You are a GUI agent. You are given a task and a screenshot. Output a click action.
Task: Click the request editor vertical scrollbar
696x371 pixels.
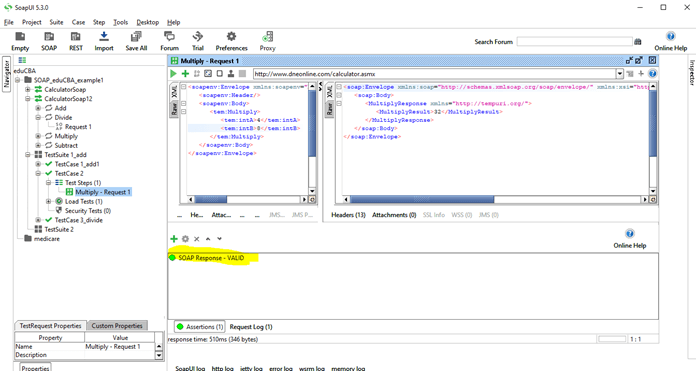312,139
